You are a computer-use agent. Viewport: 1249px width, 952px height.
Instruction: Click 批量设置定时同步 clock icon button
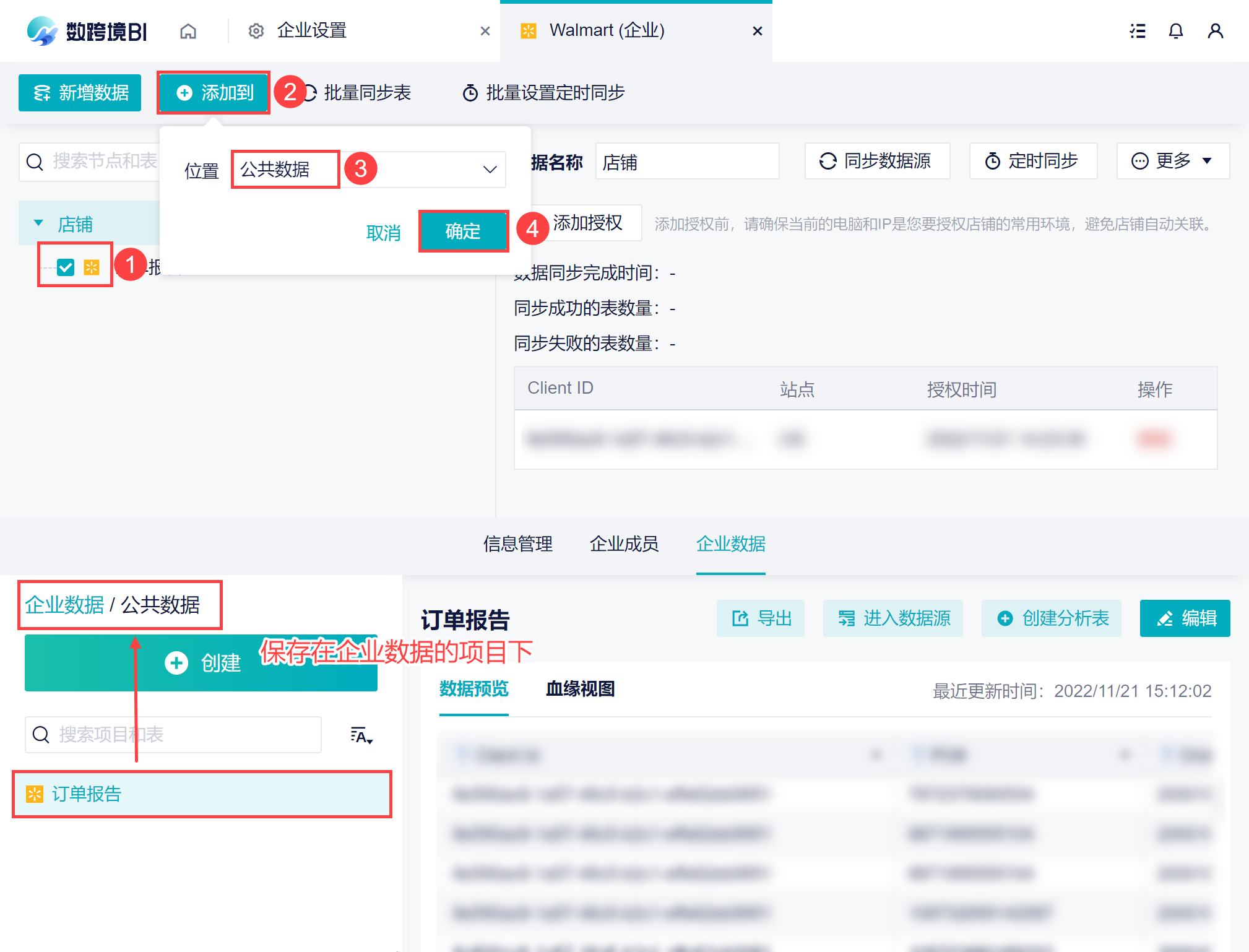[x=543, y=93]
